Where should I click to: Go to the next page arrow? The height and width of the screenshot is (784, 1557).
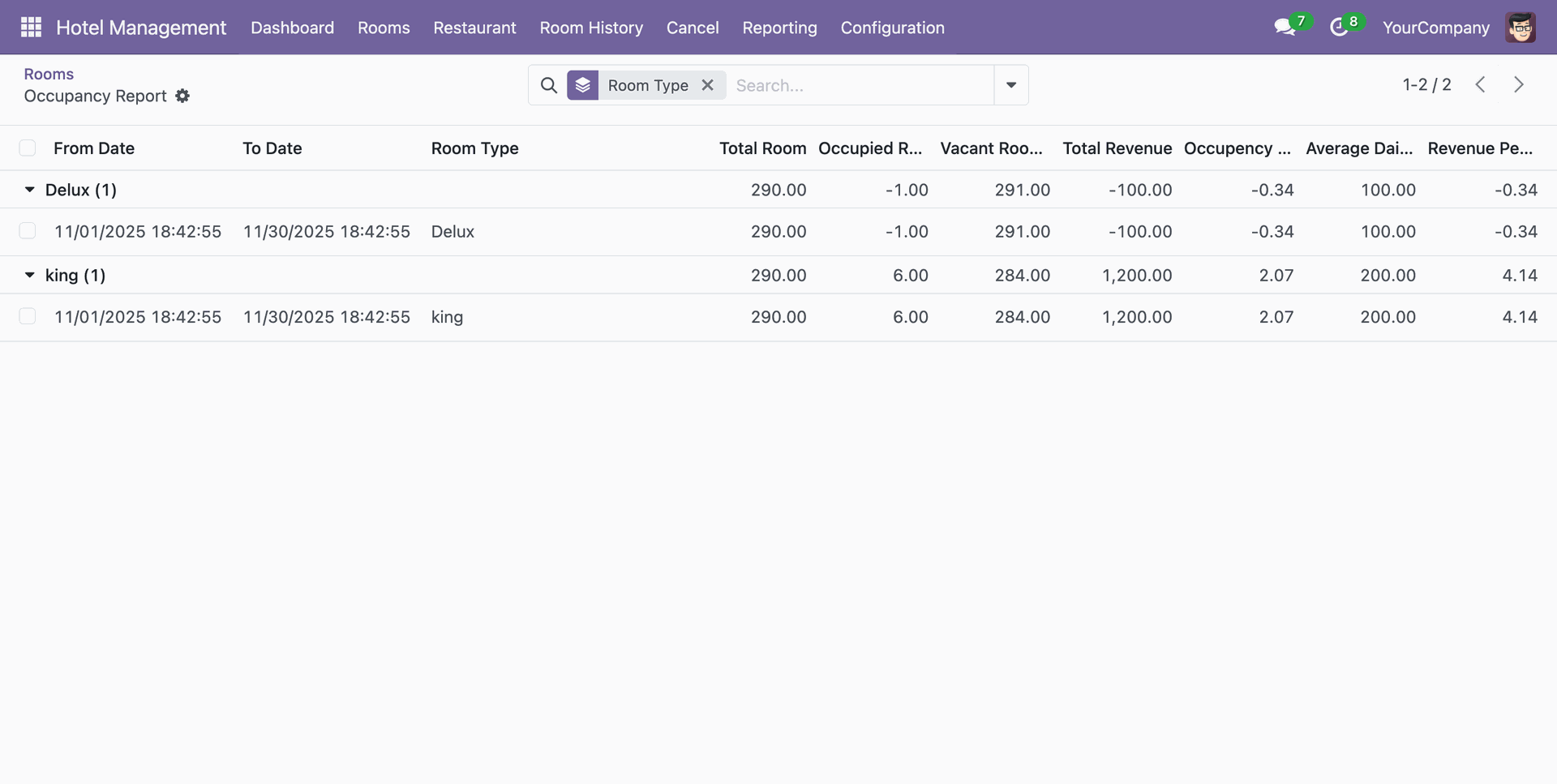tap(1518, 85)
